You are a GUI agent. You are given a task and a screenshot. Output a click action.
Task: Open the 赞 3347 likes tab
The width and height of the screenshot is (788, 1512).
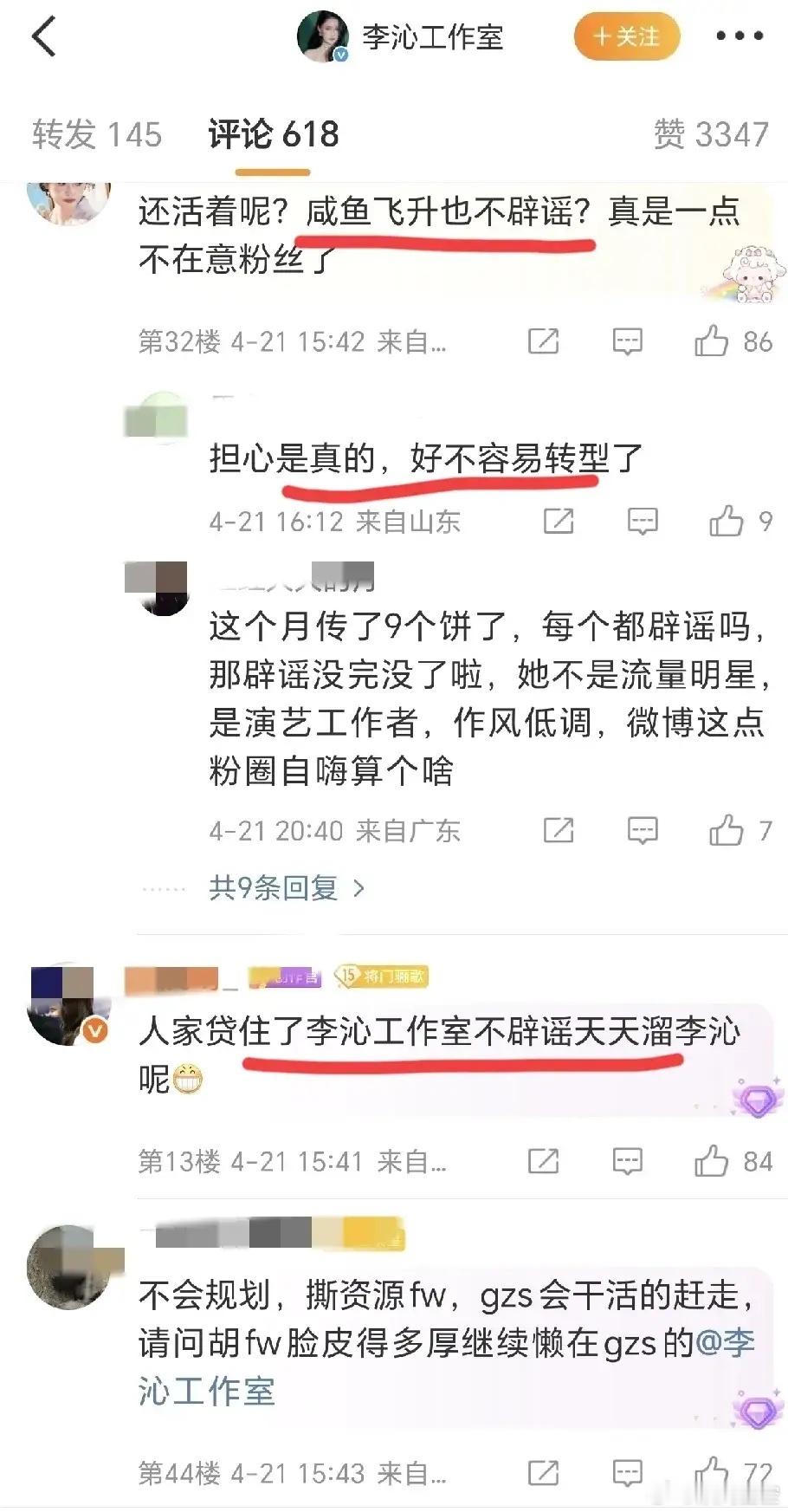[x=711, y=134]
